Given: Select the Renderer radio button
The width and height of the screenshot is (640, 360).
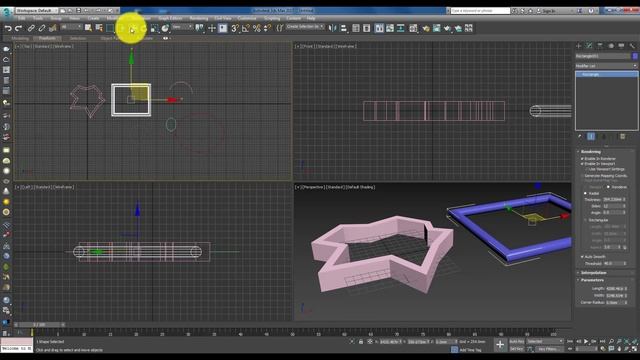Looking at the screenshot, I should (608, 187).
